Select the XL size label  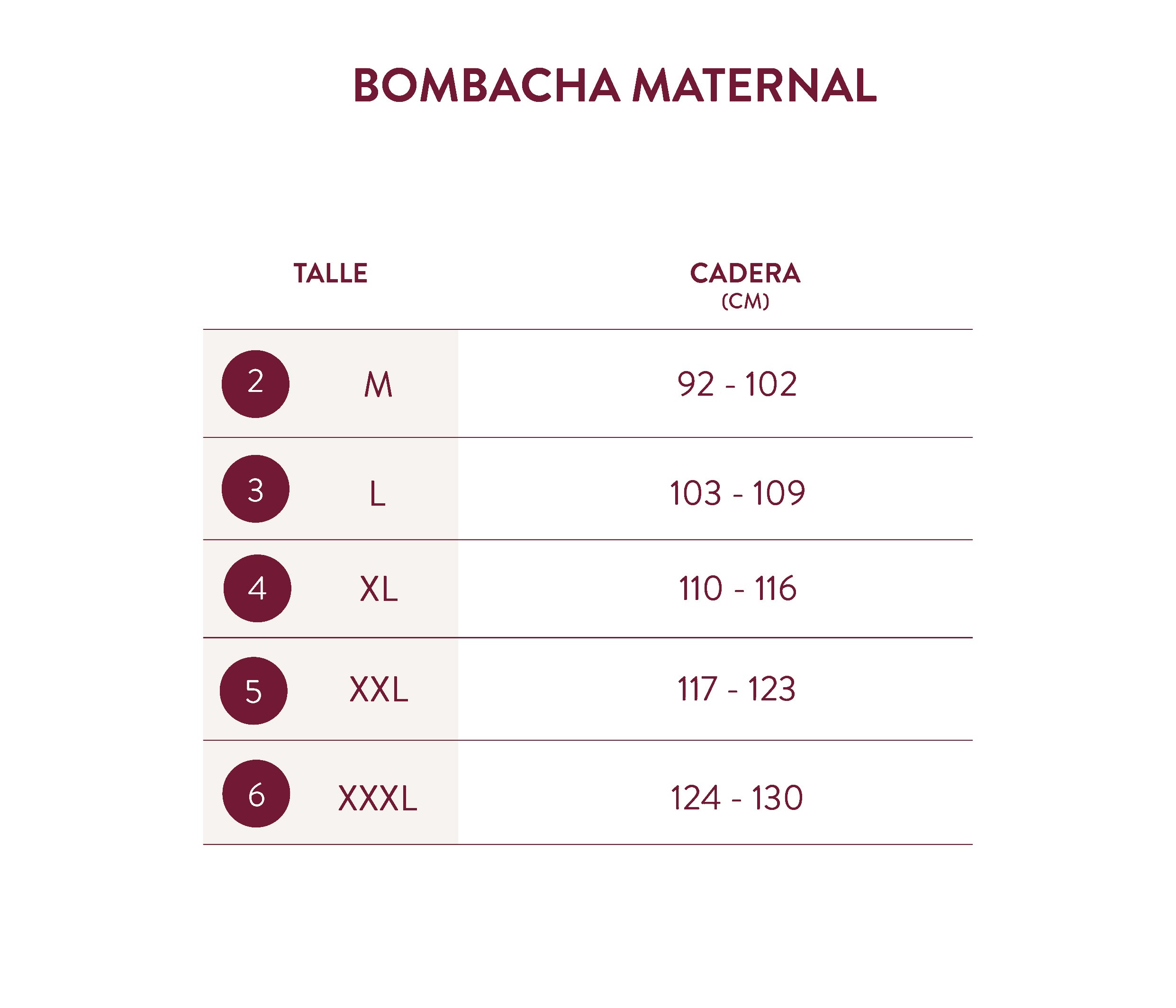click(x=379, y=589)
